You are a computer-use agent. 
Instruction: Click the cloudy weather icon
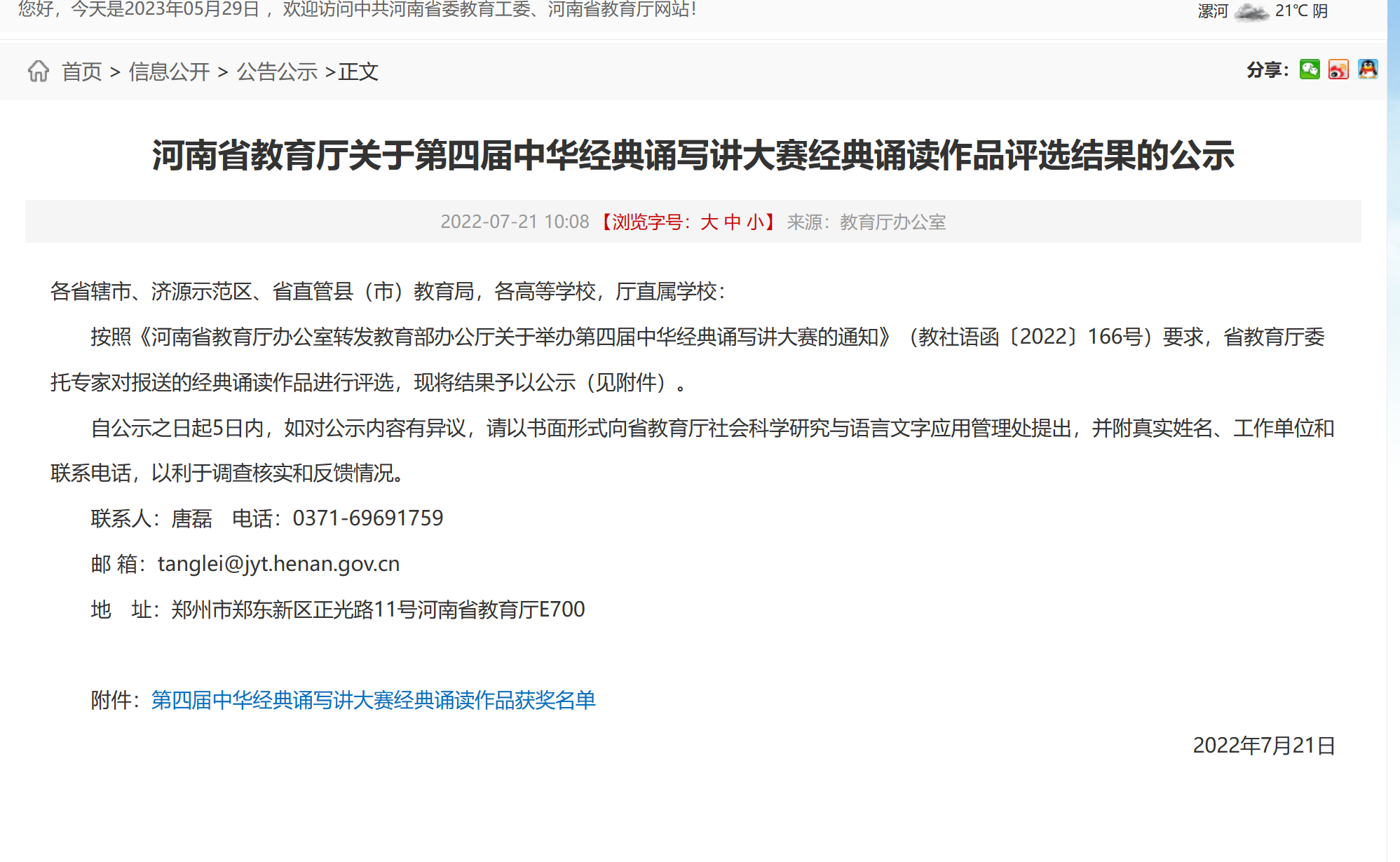pos(1251,11)
